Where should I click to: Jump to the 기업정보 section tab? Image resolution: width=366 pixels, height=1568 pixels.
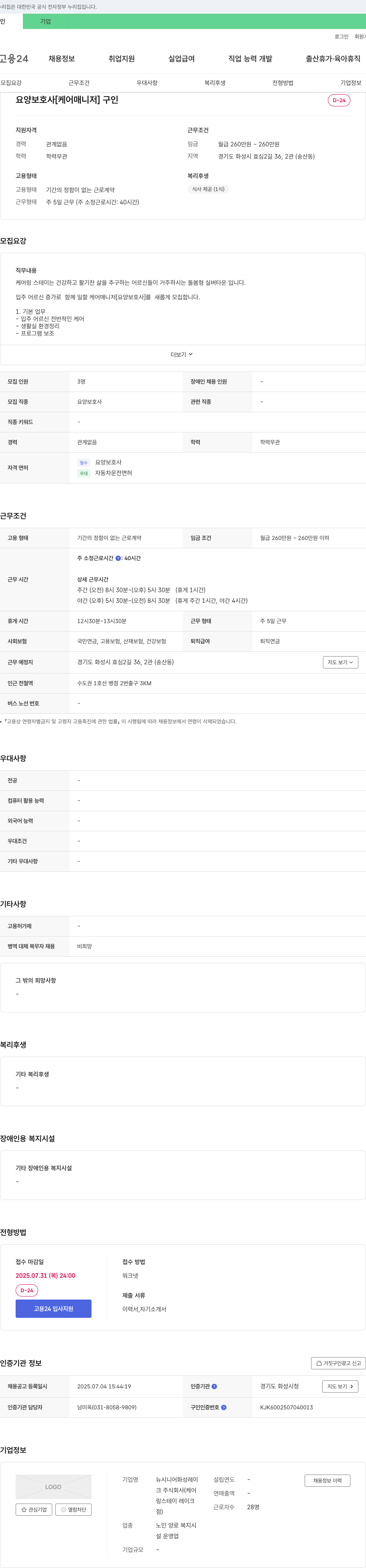350,83
